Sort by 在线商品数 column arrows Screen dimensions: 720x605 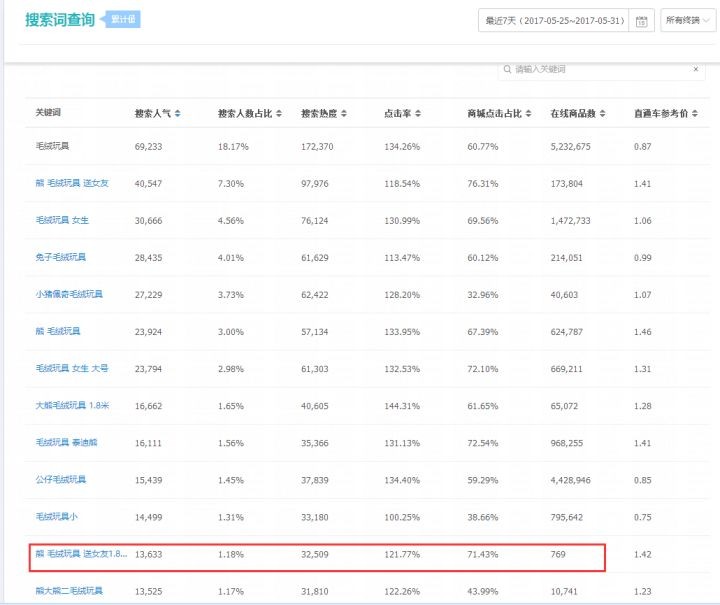(602, 113)
